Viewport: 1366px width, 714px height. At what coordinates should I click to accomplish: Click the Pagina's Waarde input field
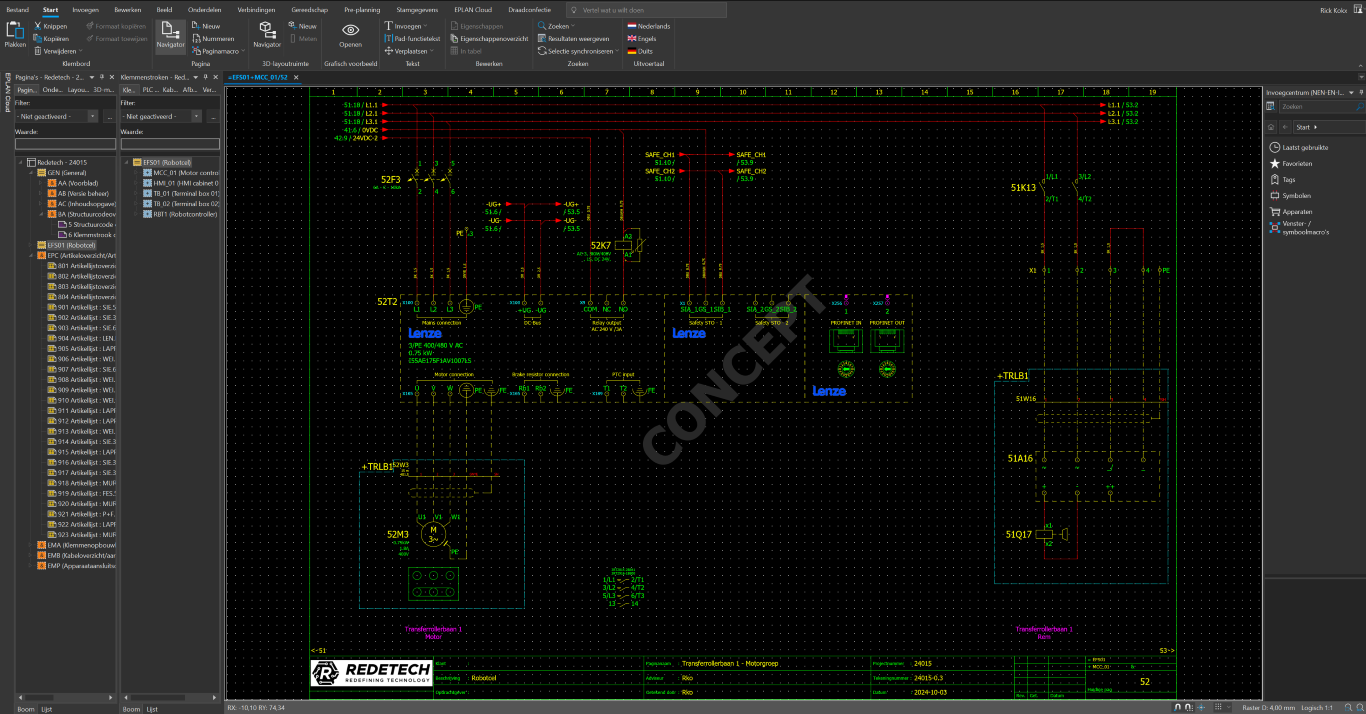(x=65, y=143)
